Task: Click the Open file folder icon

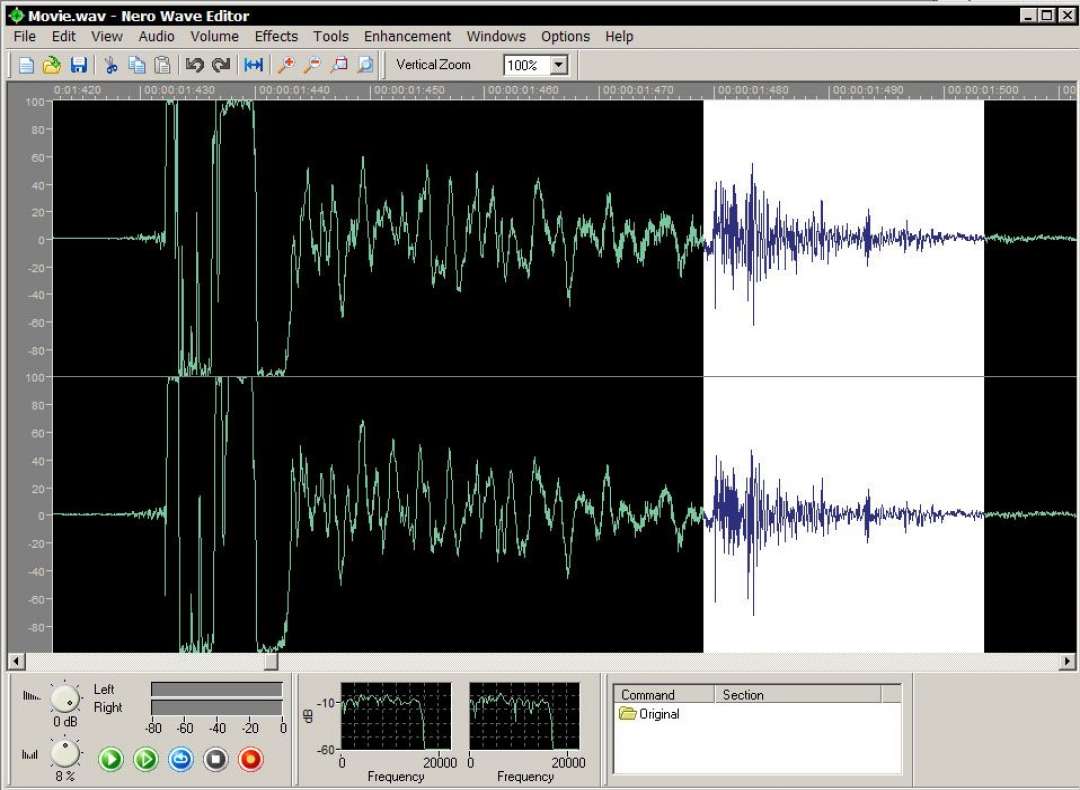Action: tap(52, 65)
